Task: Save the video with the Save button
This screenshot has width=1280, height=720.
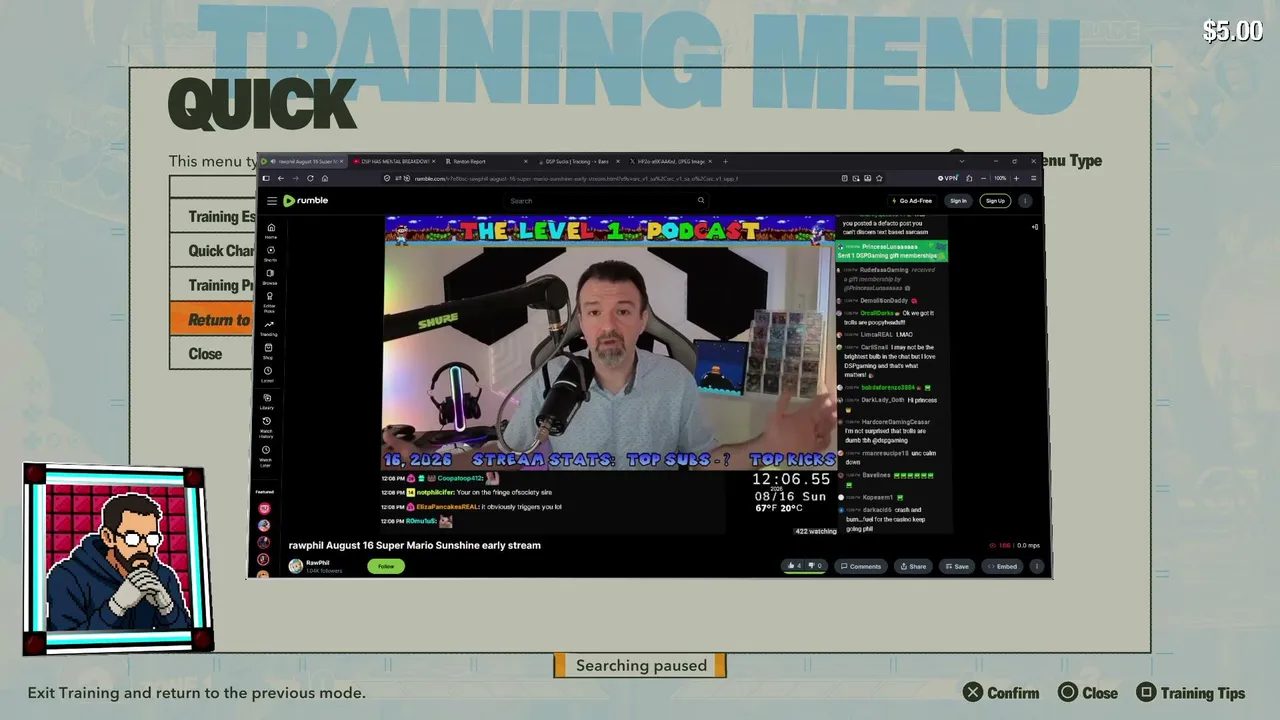Action: (x=956, y=566)
